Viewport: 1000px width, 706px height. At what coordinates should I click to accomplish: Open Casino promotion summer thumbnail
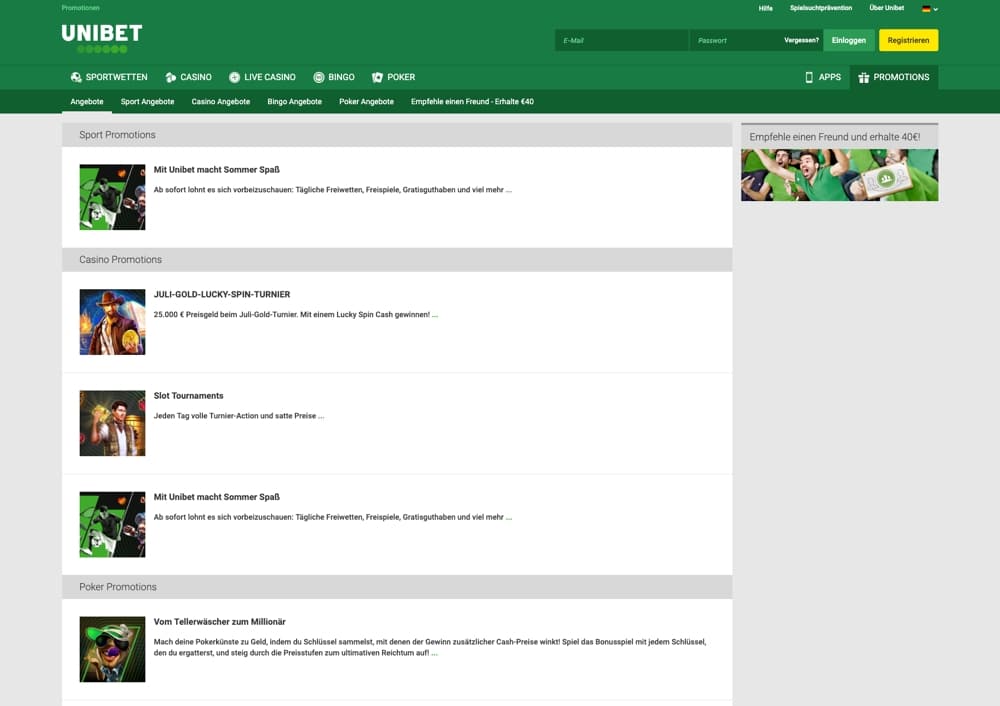(x=112, y=524)
